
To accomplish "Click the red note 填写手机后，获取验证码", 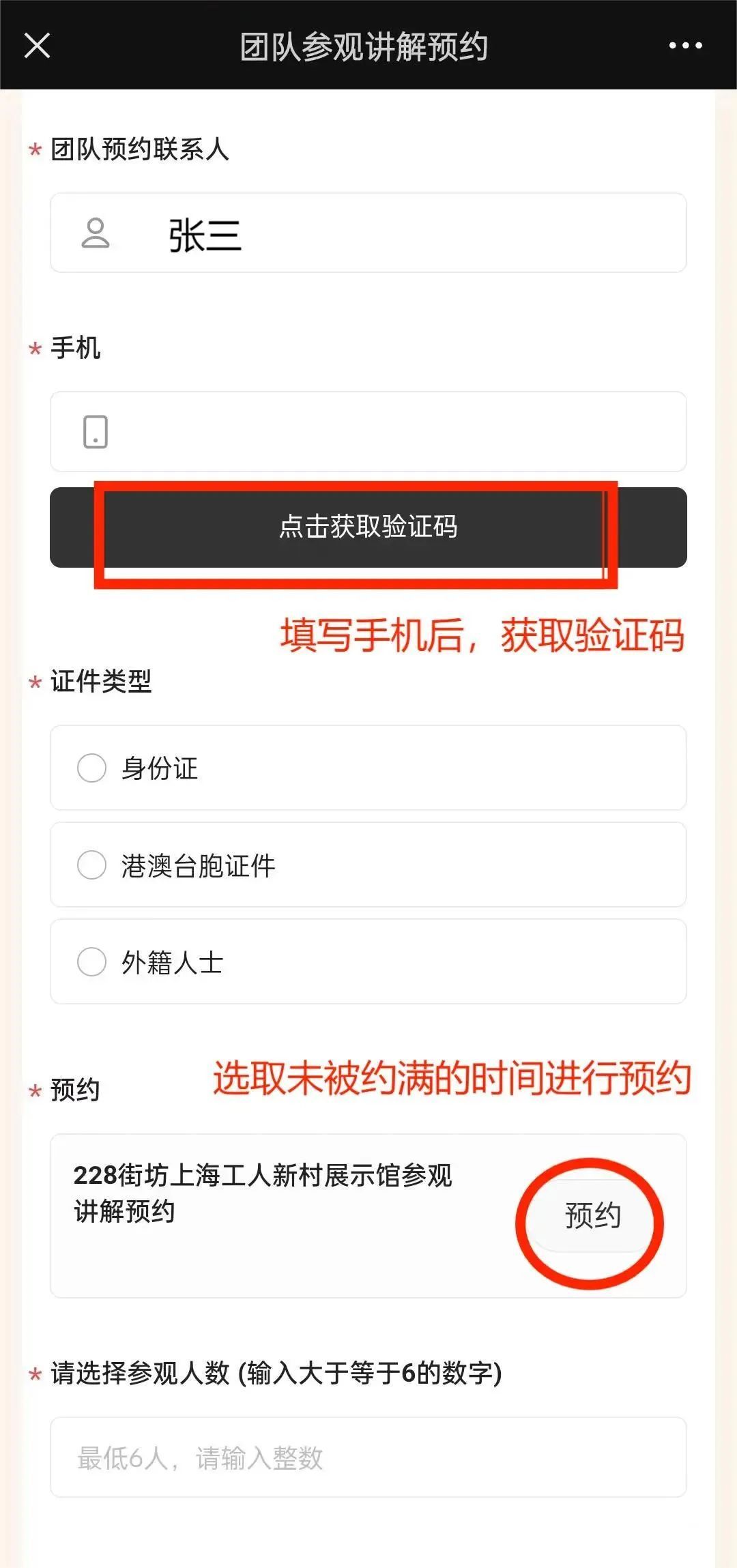I will [x=482, y=636].
